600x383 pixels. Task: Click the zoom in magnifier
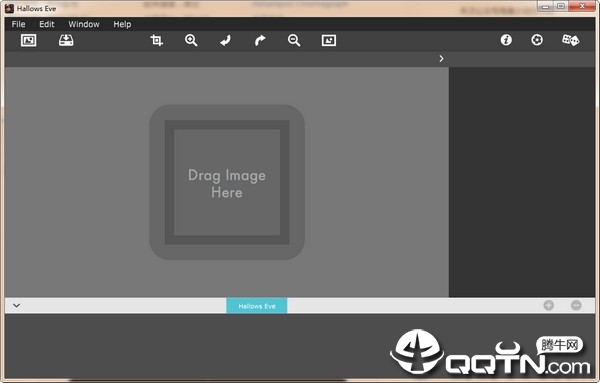click(191, 40)
